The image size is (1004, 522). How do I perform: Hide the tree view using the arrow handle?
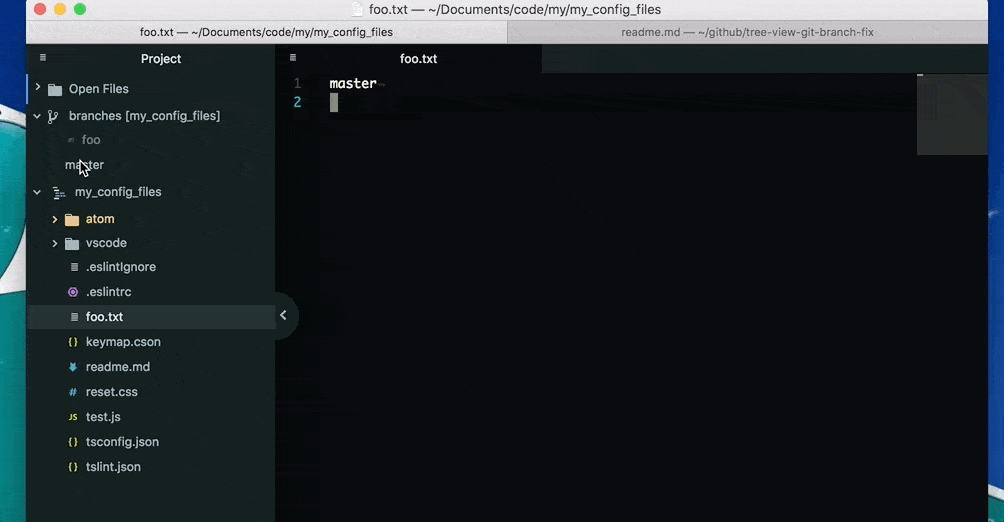pos(283,315)
